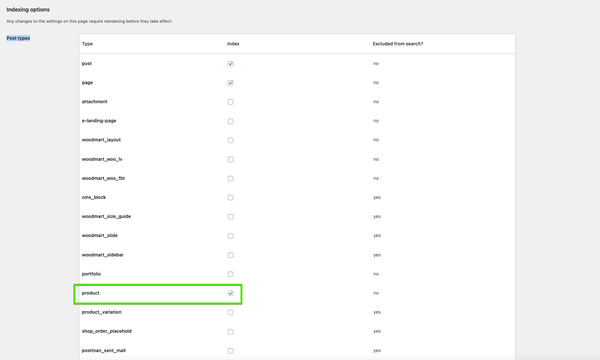Select the 'shop_order_placehold' type name

106,331
